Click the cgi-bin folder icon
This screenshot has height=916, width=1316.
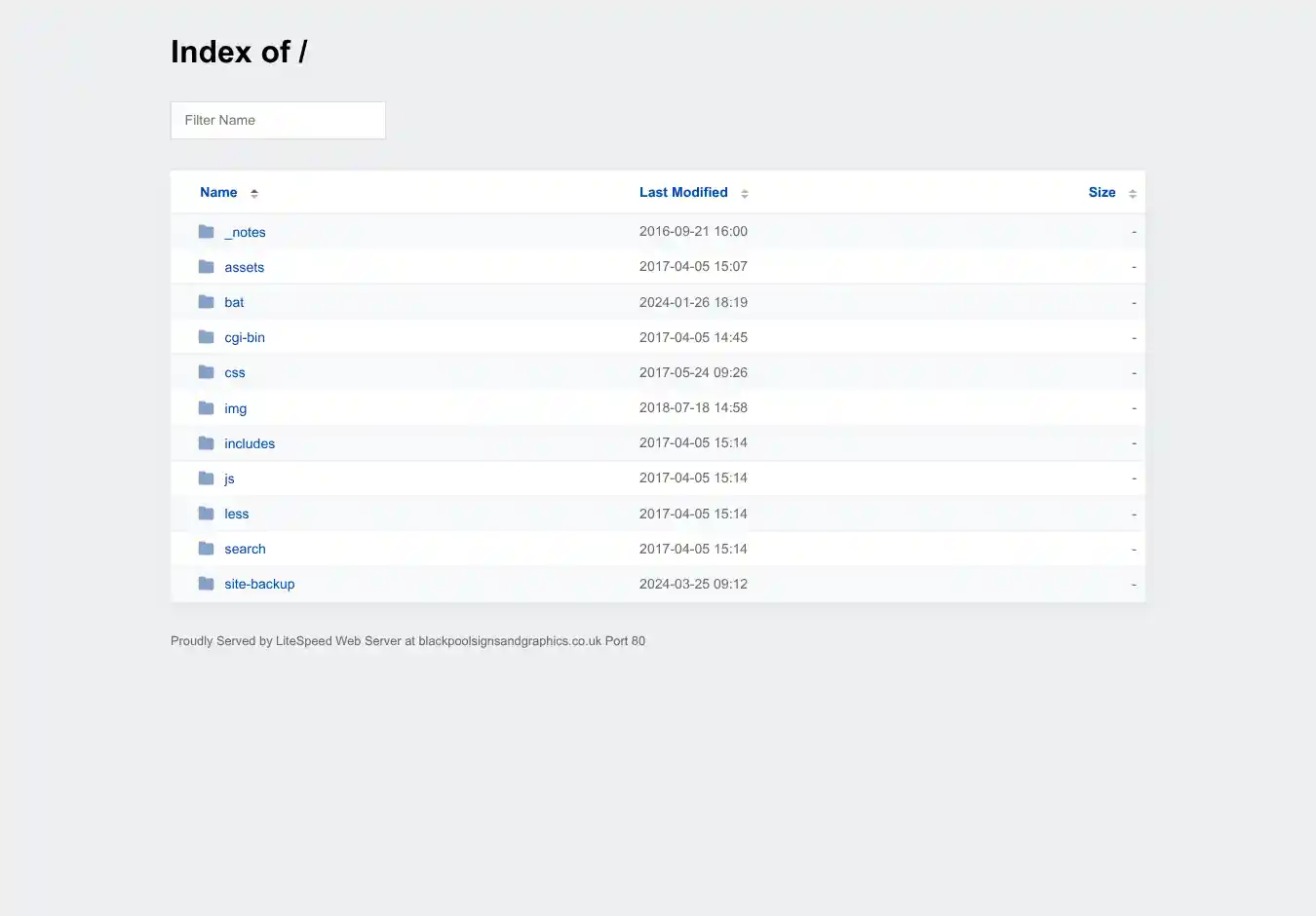206,337
